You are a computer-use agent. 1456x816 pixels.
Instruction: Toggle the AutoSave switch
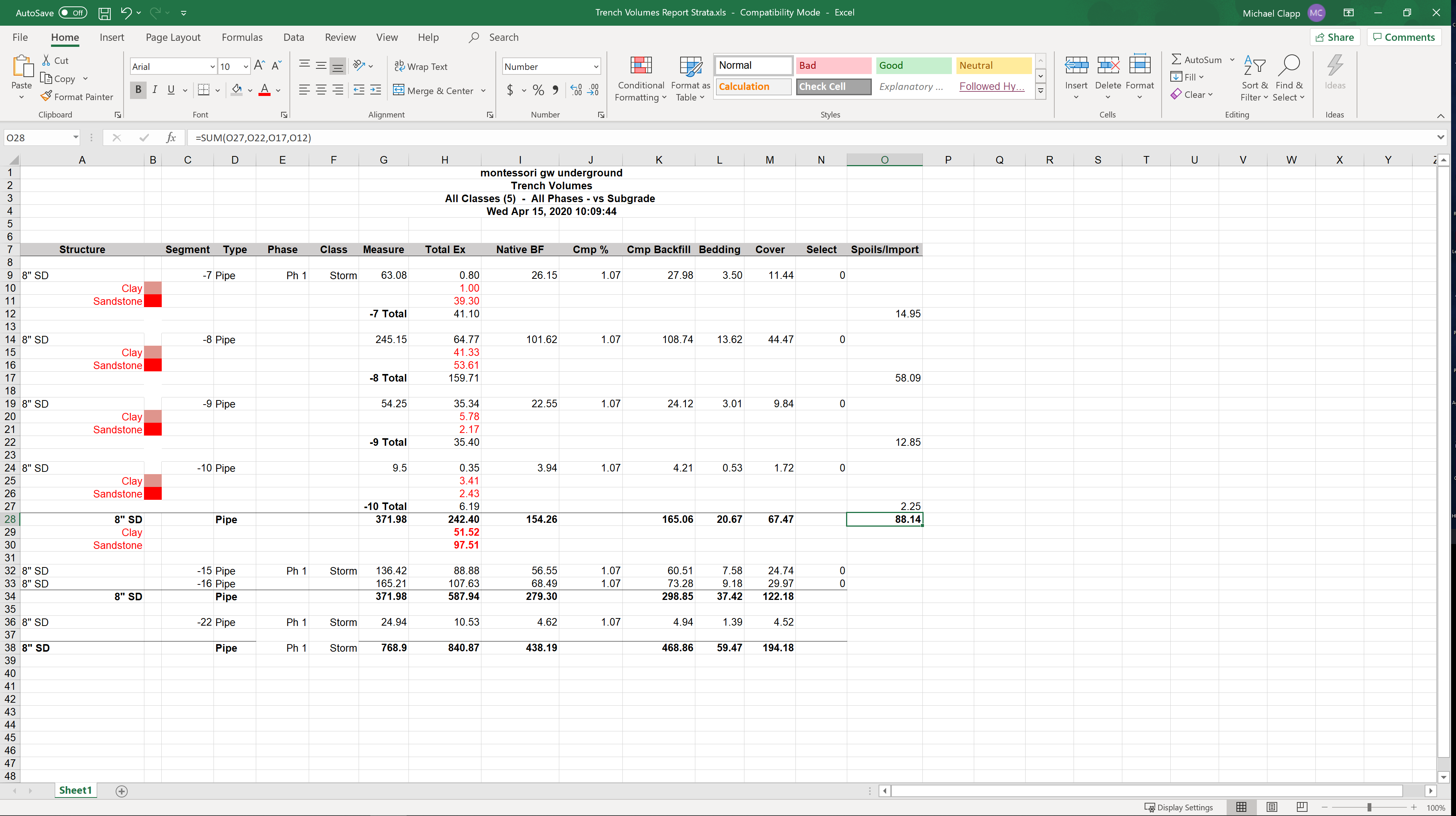[73, 12]
